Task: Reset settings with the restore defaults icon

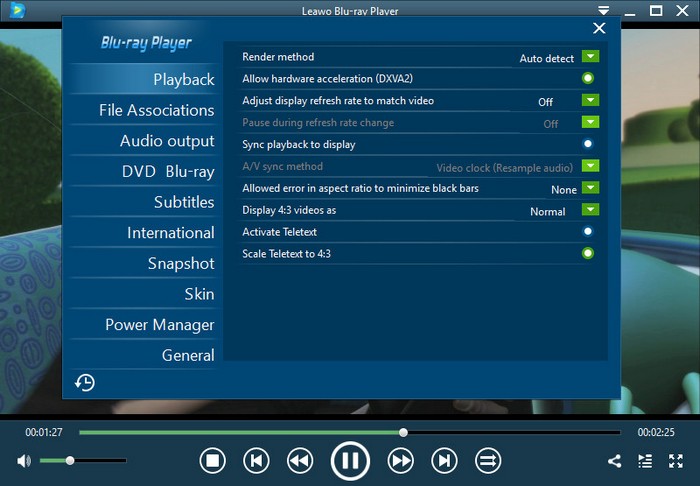Action: pos(85,382)
